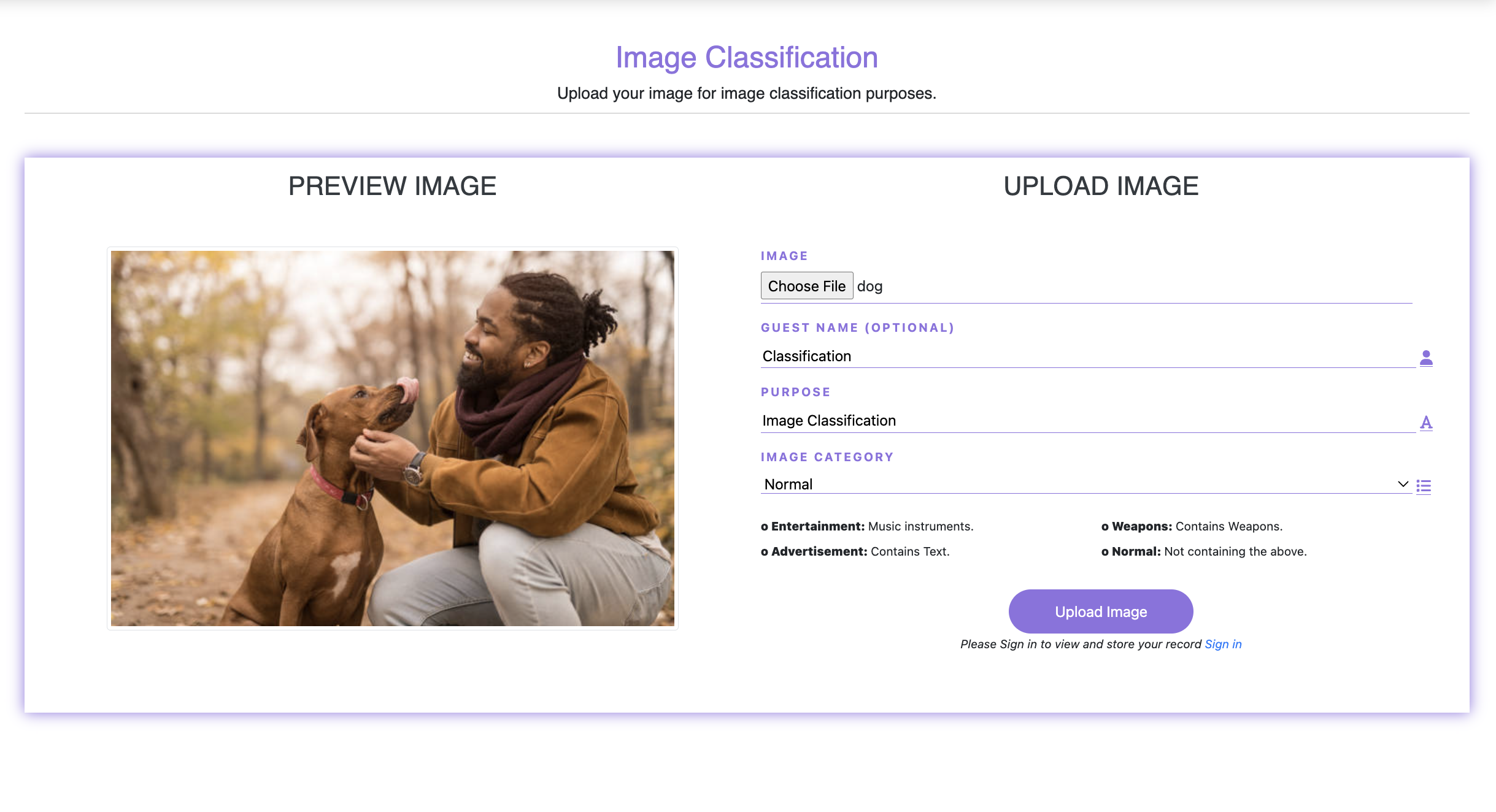The height and width of the screenshot is (812, 1496).
Task: Click the 'Normal: Not containing the above.' description
Action: coord(1204,551)
